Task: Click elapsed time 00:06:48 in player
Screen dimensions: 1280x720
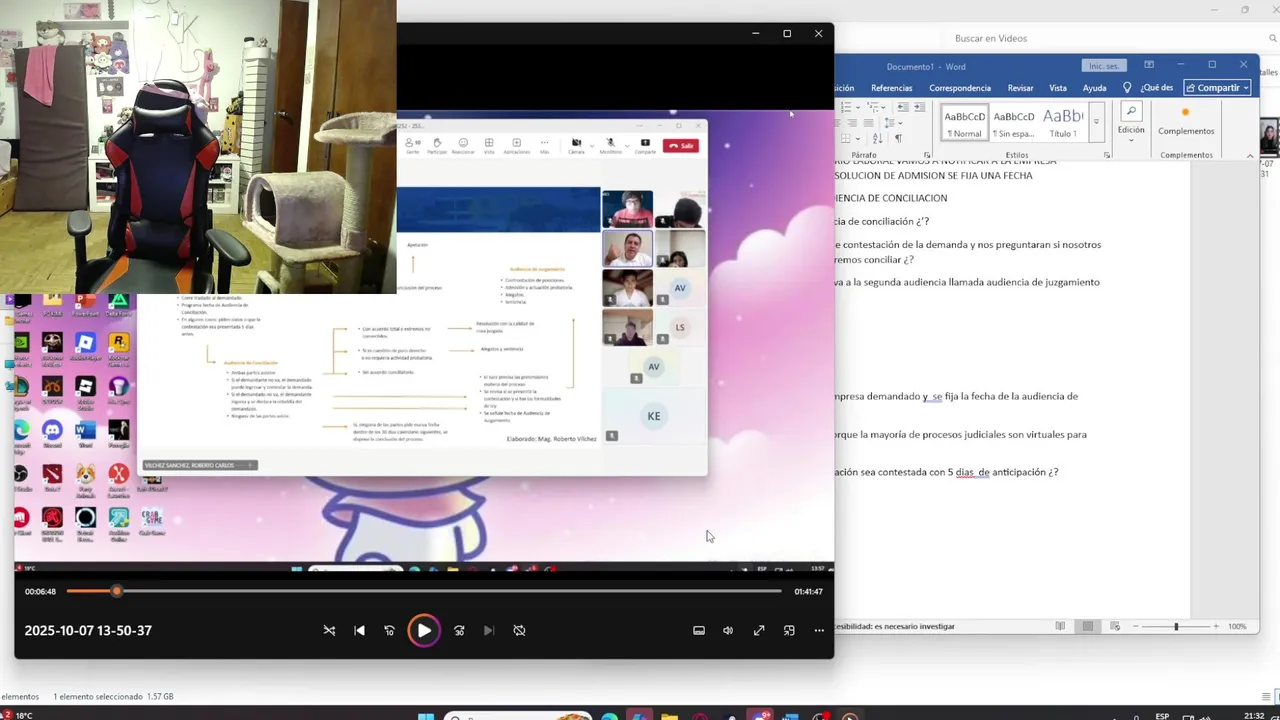Action: 41,592
